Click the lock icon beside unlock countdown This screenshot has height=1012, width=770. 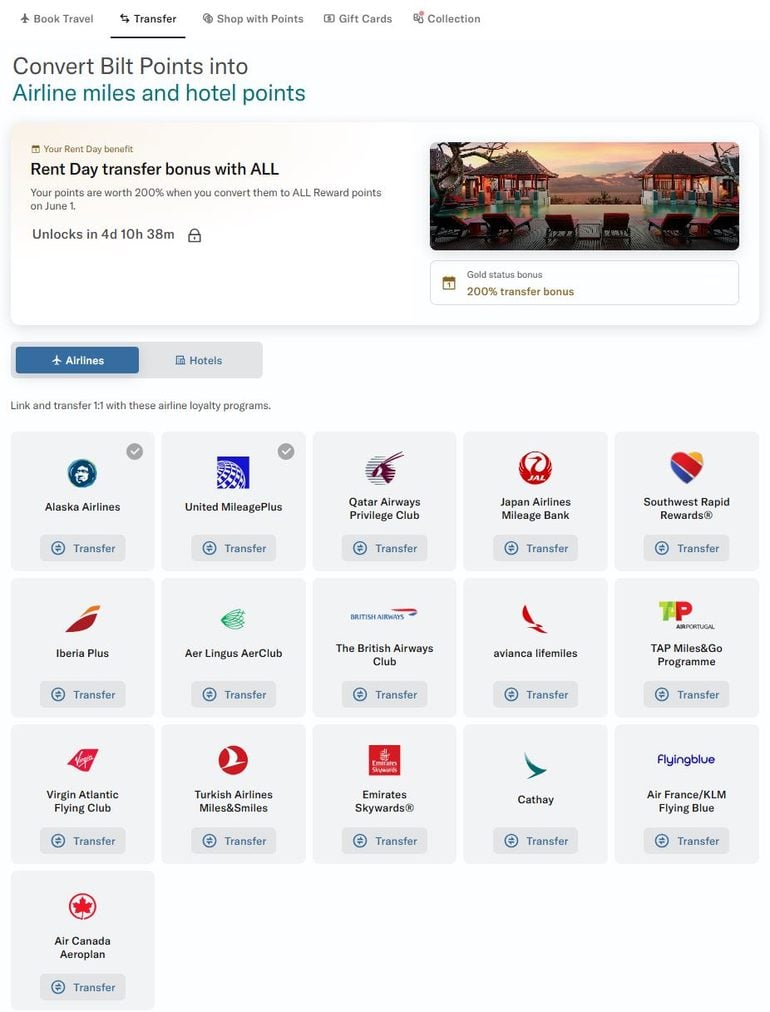194,235
